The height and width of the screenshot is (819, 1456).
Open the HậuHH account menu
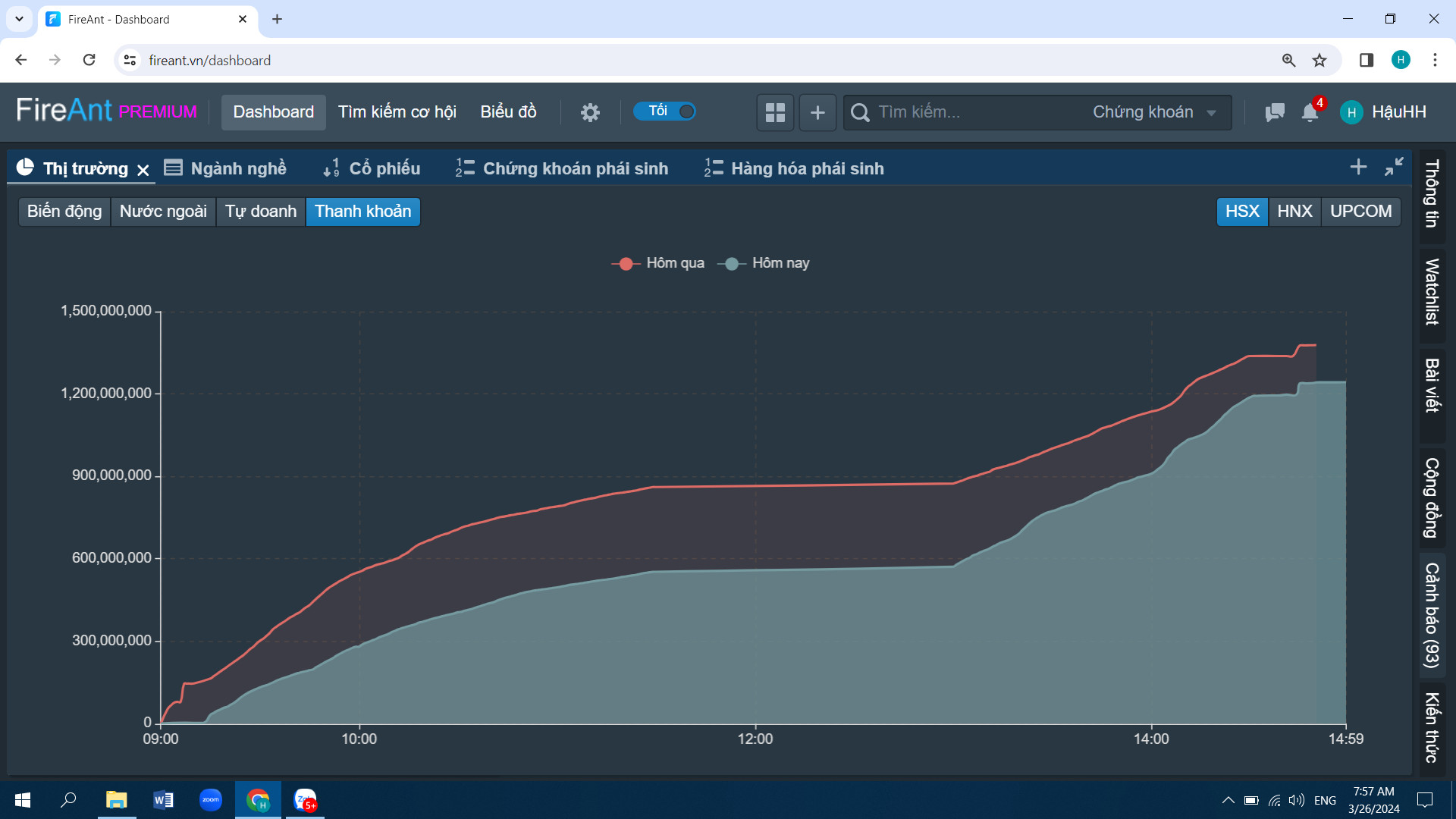tap(1383, 112)
